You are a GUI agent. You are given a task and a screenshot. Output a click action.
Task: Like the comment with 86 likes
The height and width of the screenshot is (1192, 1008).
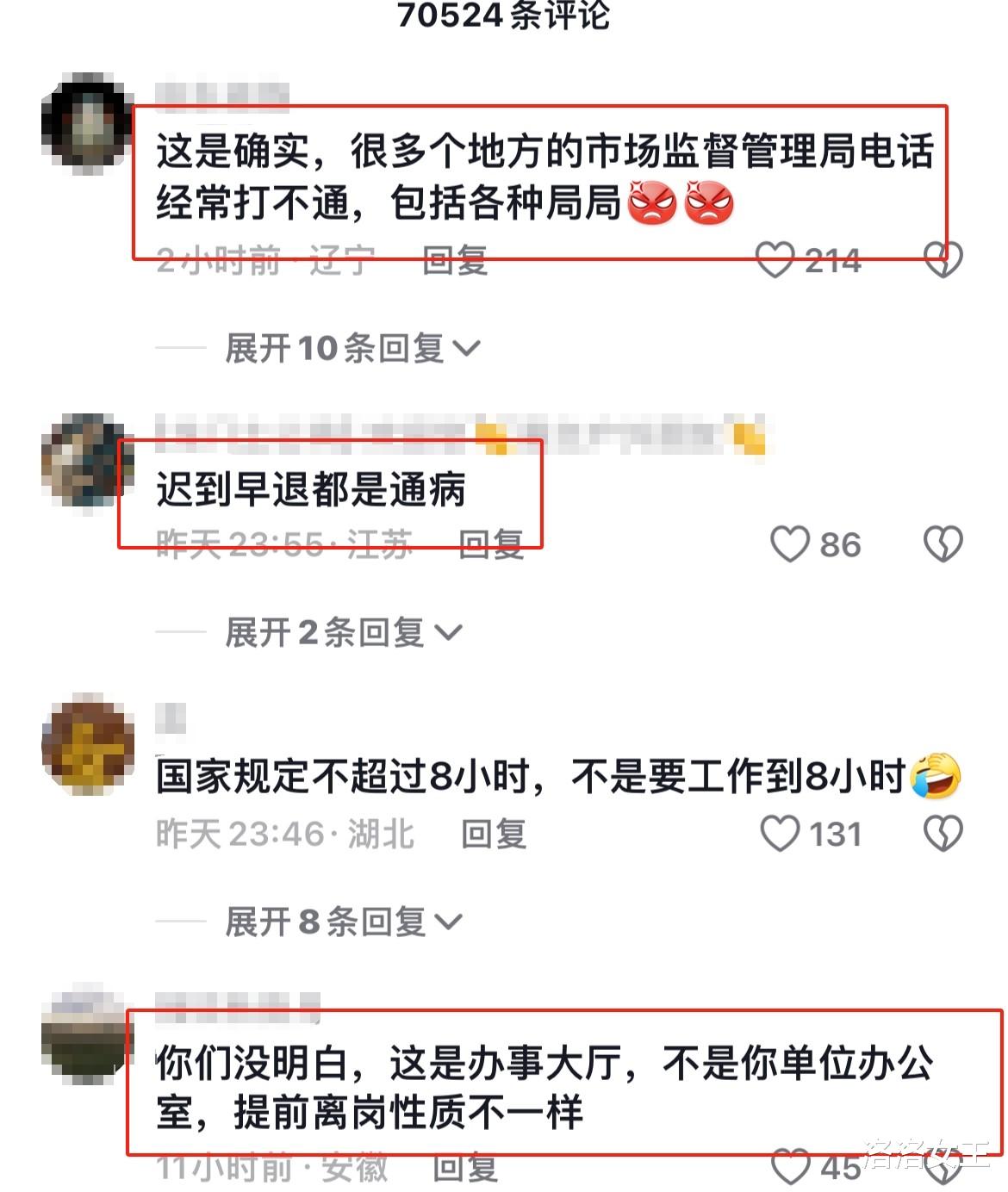point(789,544)
